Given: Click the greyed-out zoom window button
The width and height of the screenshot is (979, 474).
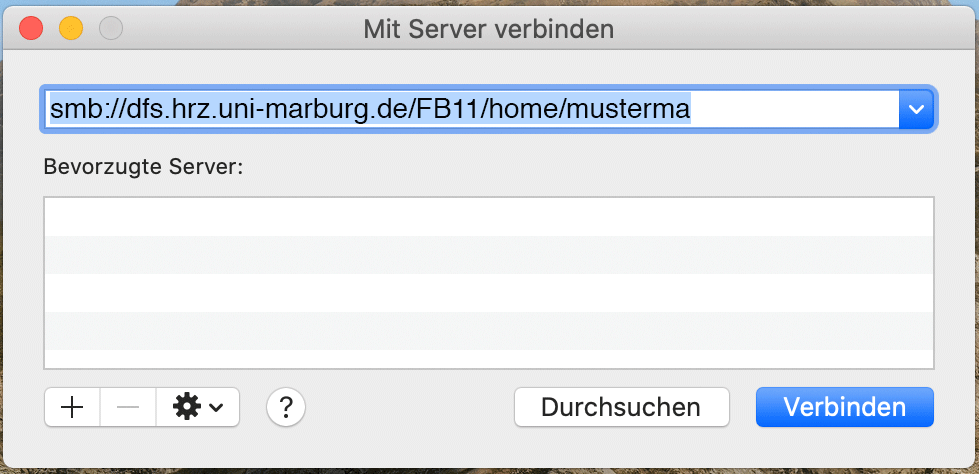Looking at the screenshot, I should pyautogui.click(x=111, y=28).
